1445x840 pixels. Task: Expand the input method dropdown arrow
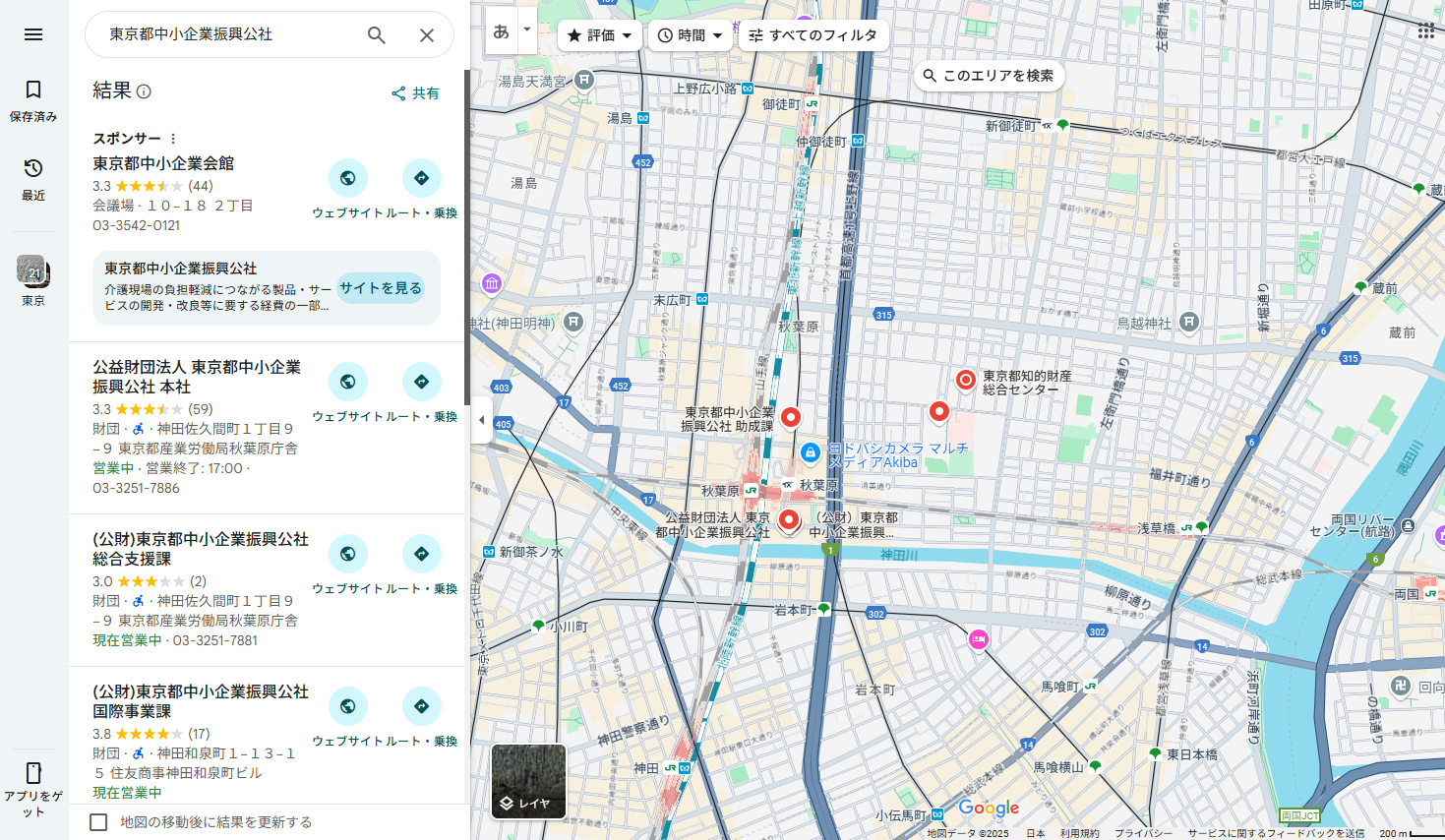pyautogui.click(x=527, y=30)
